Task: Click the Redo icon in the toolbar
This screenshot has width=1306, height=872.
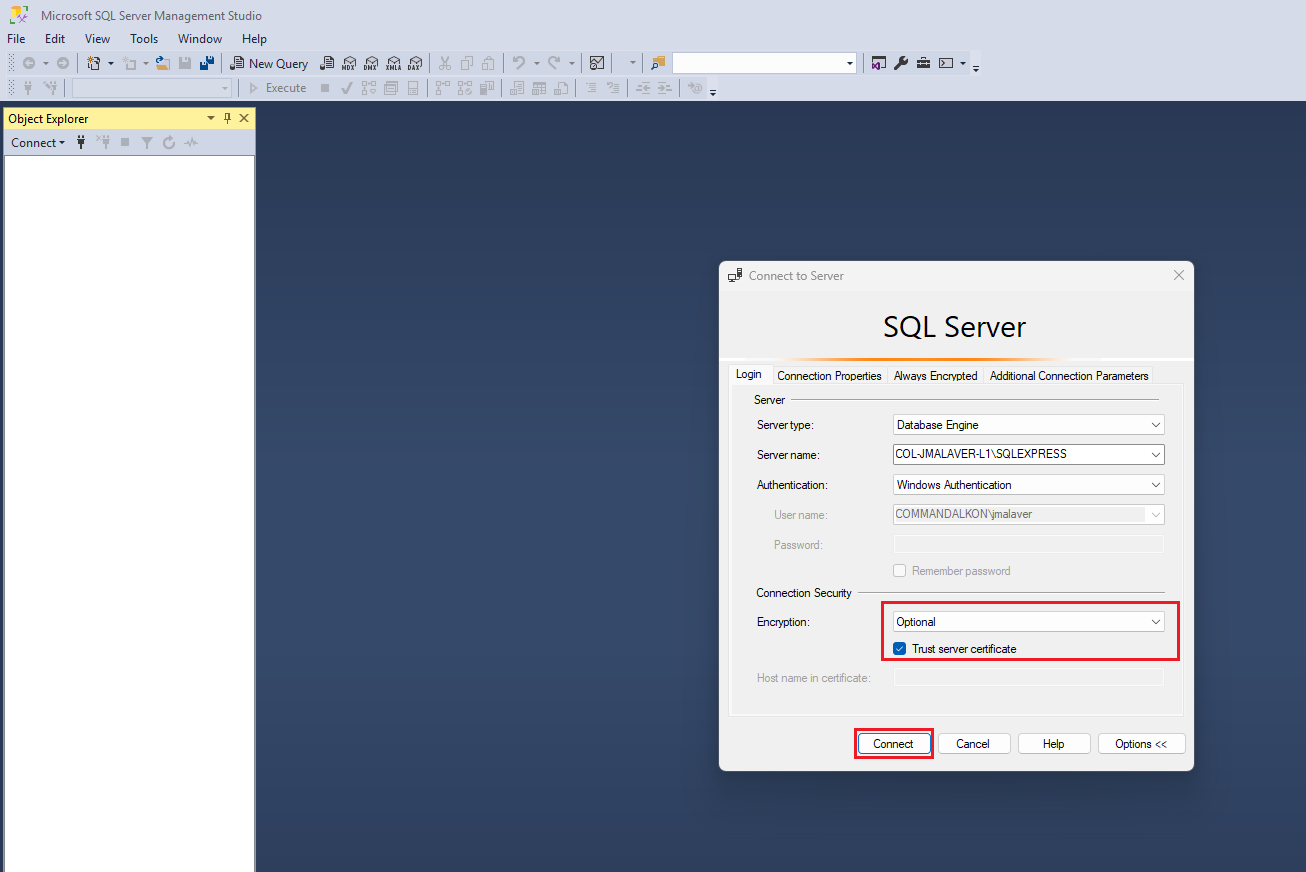Action: [x=554, y=63]
